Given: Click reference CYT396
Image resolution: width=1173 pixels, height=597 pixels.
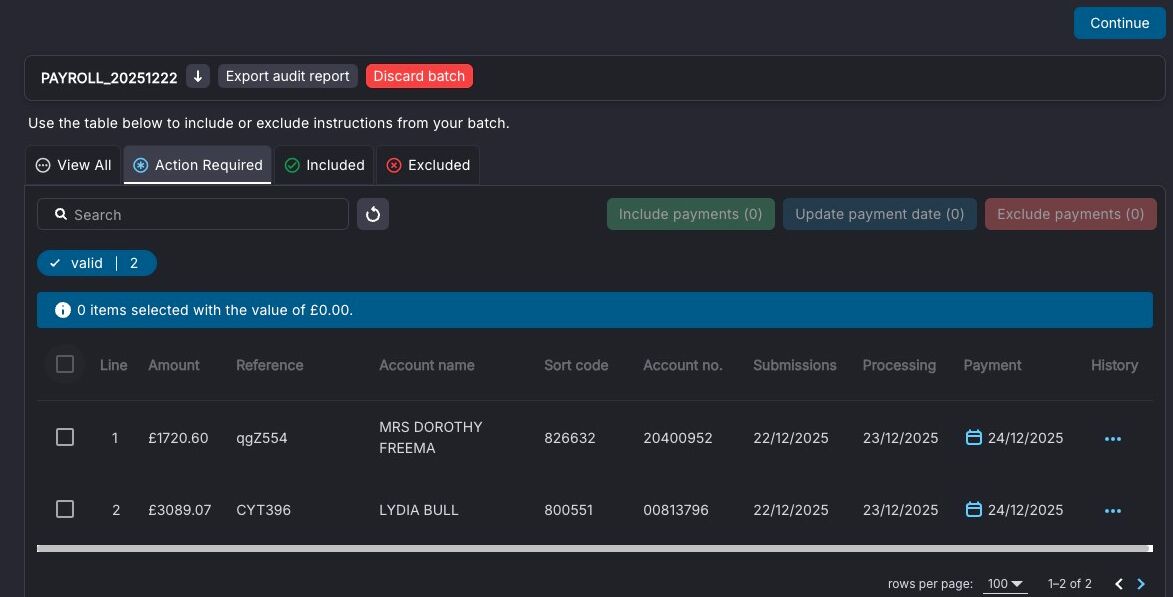Looking at the screenshot, I should pos(263,509).
